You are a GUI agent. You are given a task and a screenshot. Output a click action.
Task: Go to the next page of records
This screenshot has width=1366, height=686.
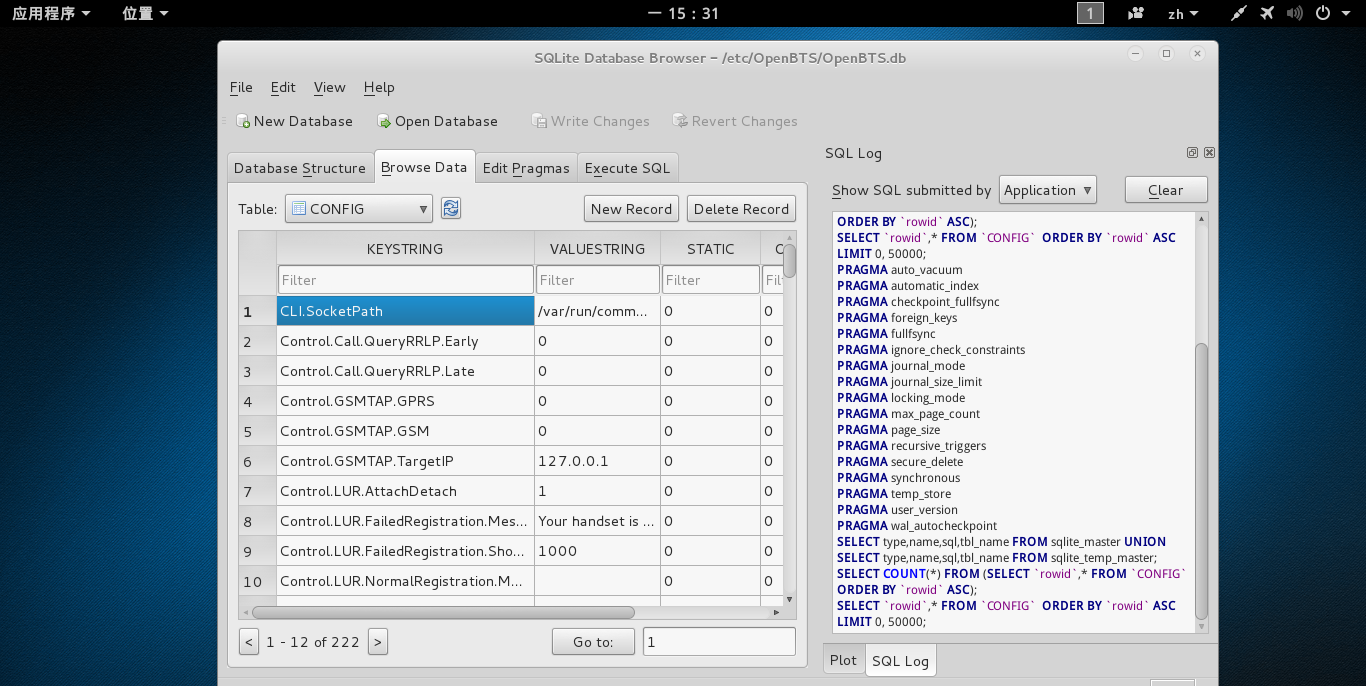coord(377,642)
